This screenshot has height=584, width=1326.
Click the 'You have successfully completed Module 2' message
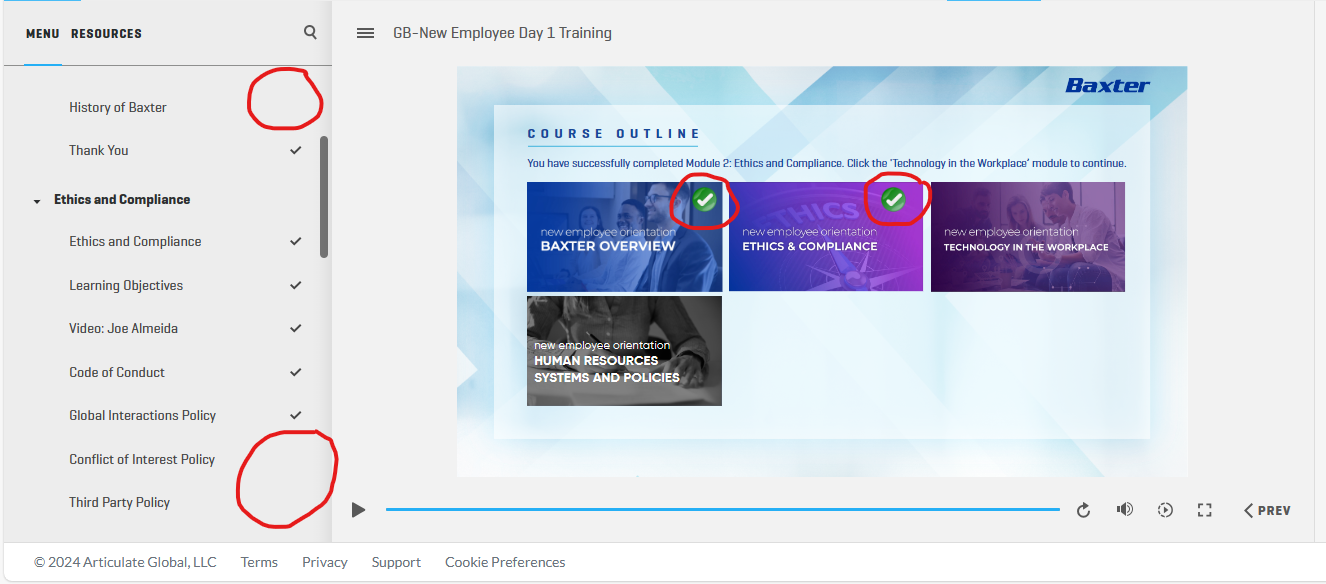(827, 163)
